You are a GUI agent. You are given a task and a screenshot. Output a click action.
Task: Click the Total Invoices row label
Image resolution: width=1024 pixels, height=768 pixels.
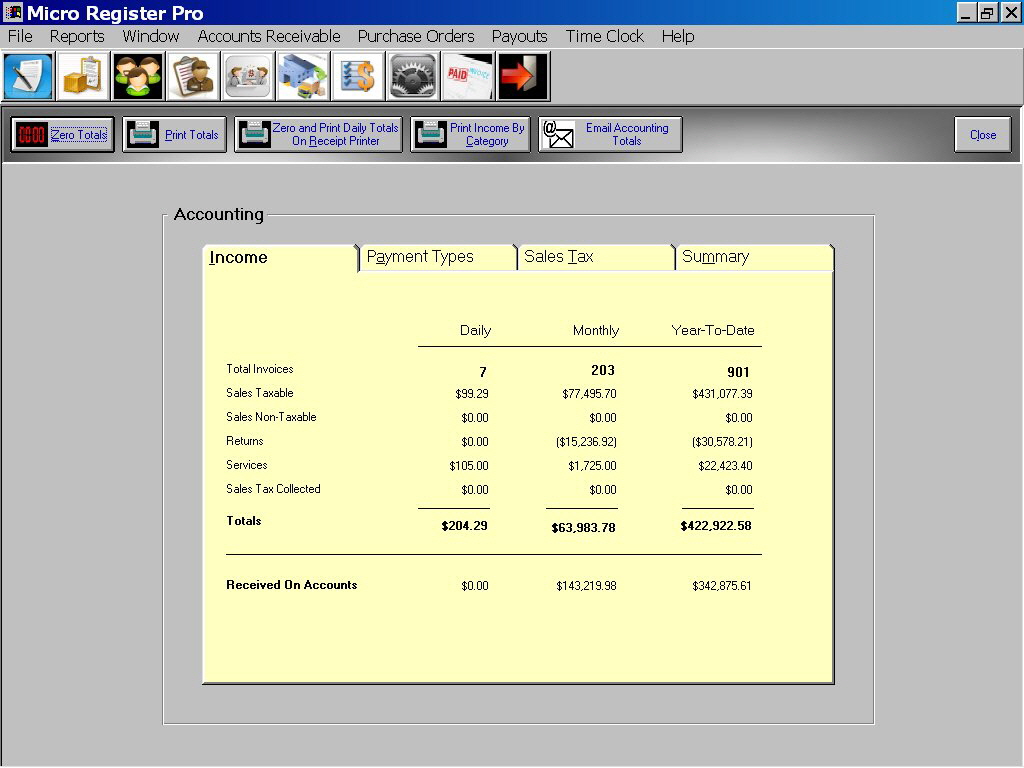point(260,369)
